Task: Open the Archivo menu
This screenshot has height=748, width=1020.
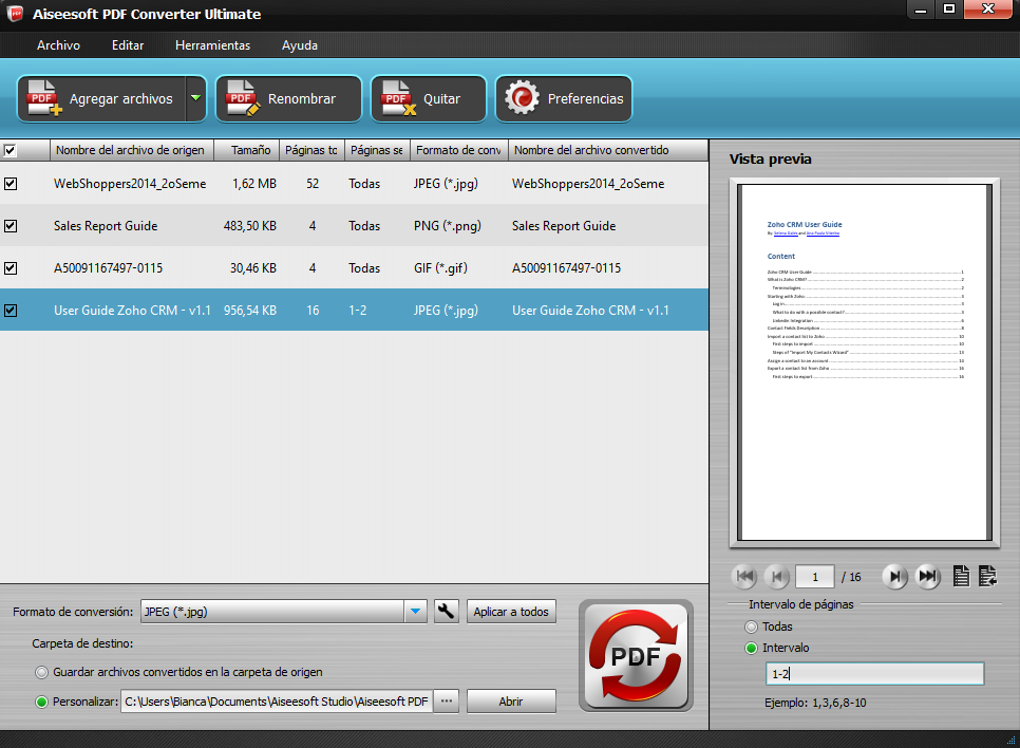Action: pos(58,45)
